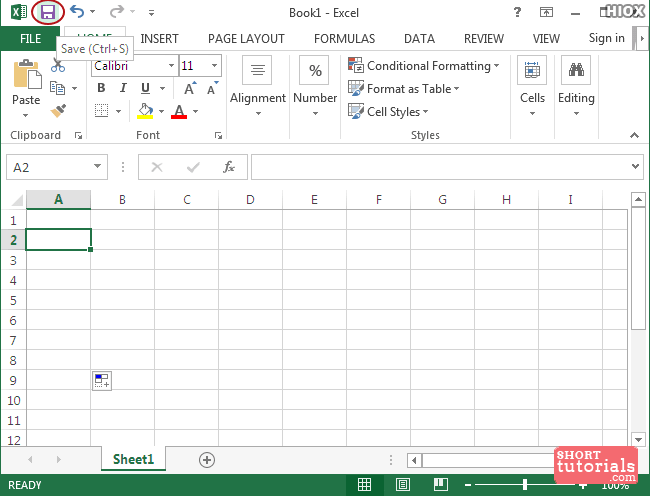Click the Select All corner triangle
650x496 pixels.
coord(17,200)
